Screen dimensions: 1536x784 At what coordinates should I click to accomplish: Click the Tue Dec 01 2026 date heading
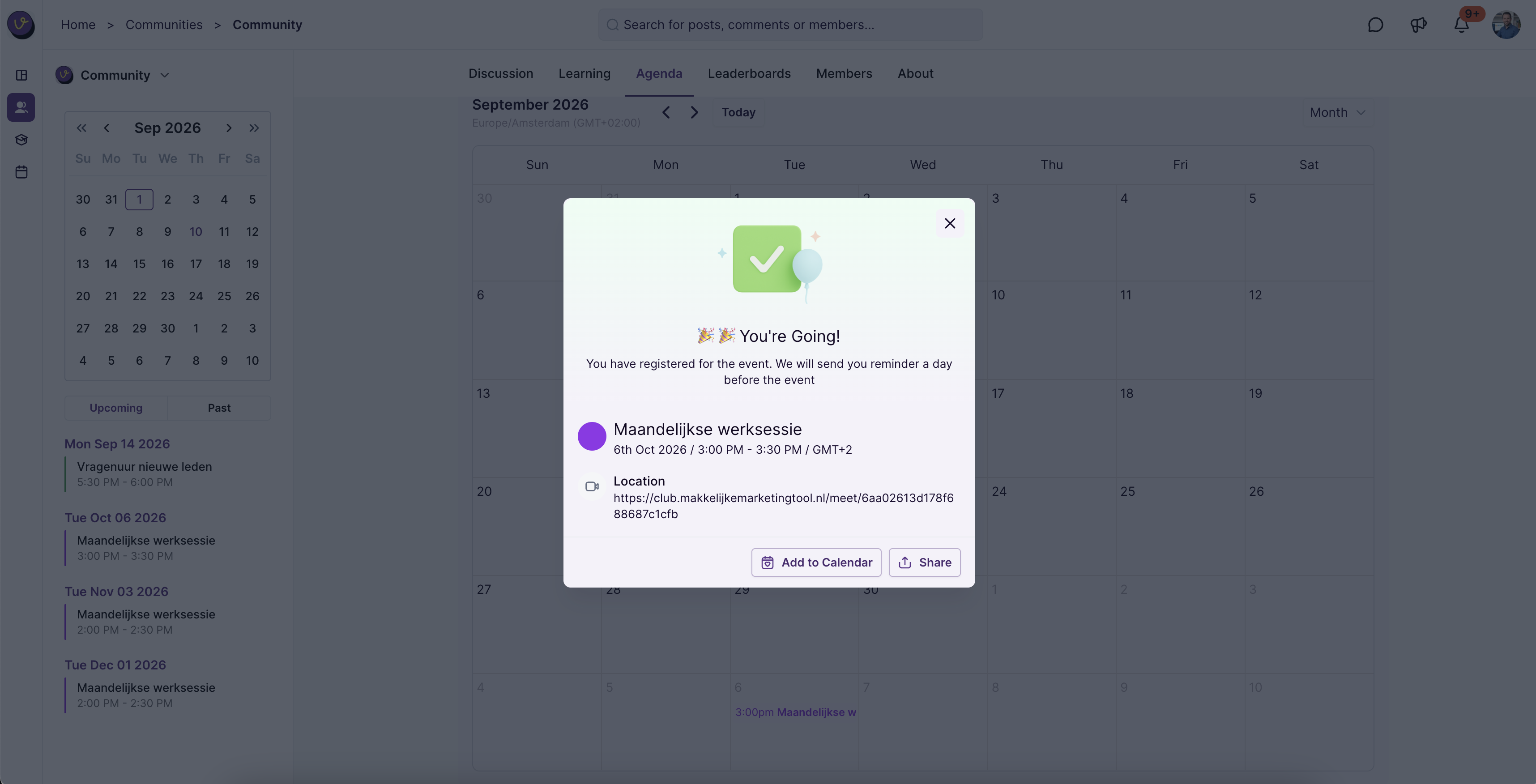(x=115, y=665)
